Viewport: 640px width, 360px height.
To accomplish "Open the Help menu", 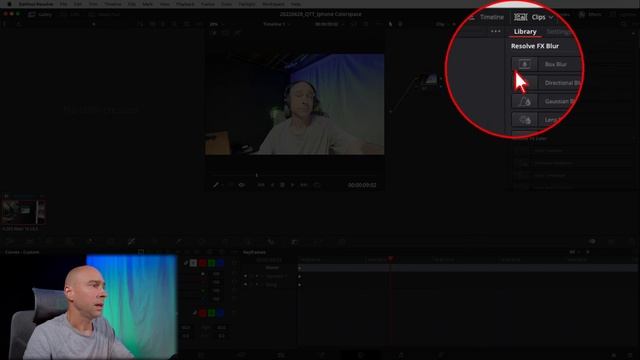I will pos(296,4).
